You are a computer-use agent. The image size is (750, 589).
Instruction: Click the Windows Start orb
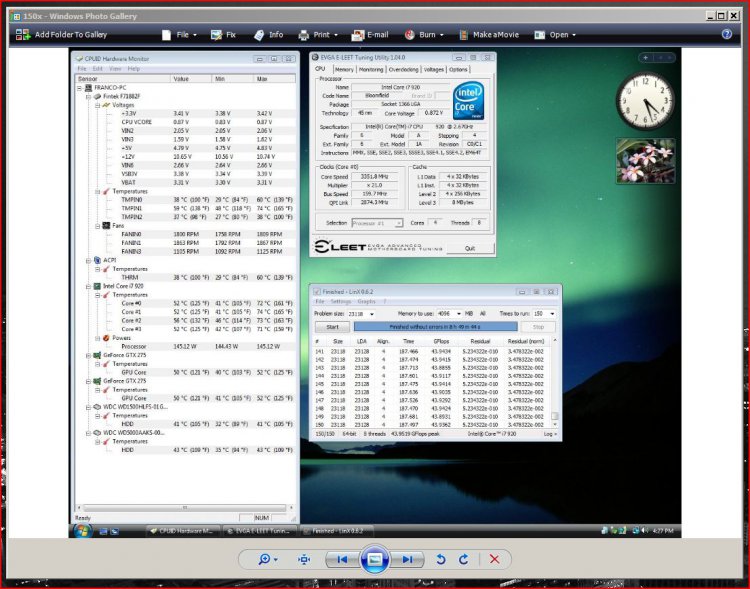click(82, 531)
